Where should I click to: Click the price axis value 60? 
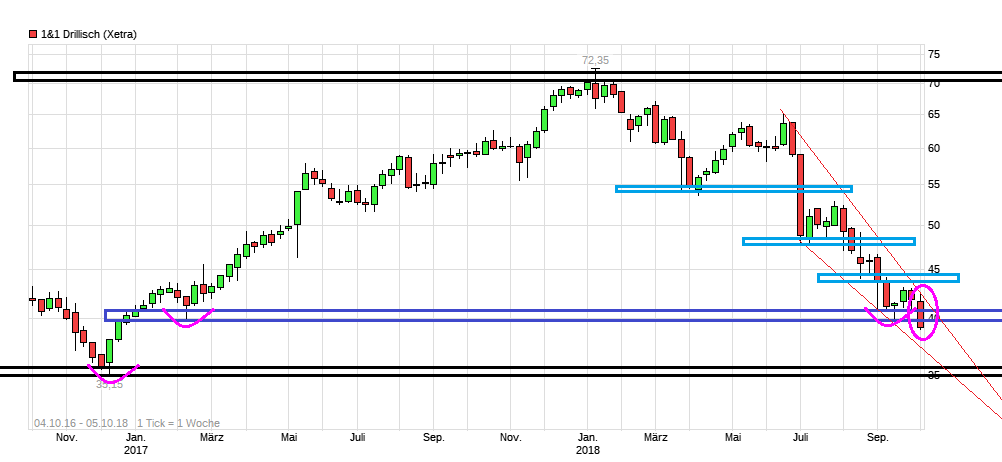(934, 148)
